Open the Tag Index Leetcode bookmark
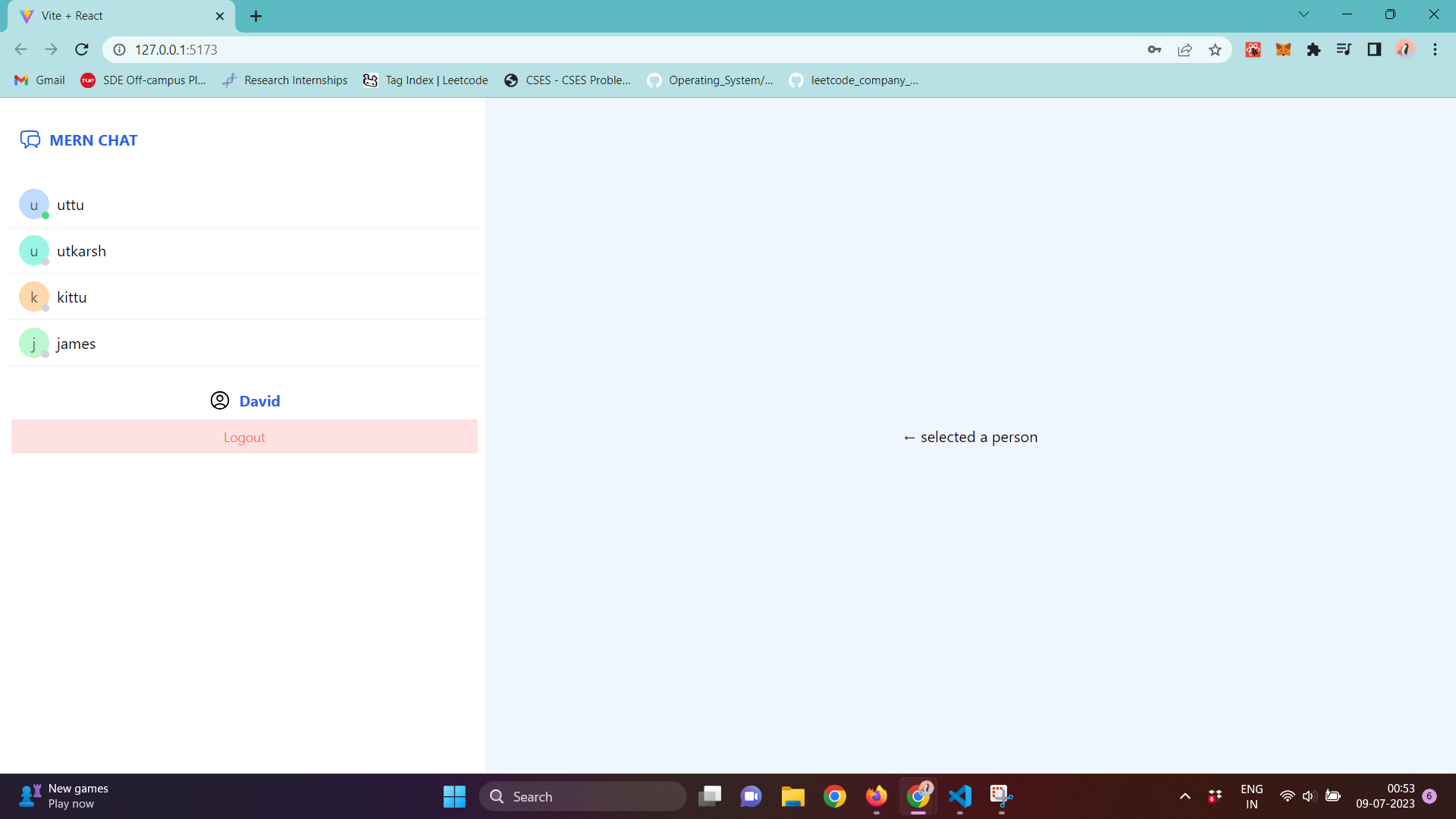This screenshot has height=819, width=1456. (x=425, y=80)
